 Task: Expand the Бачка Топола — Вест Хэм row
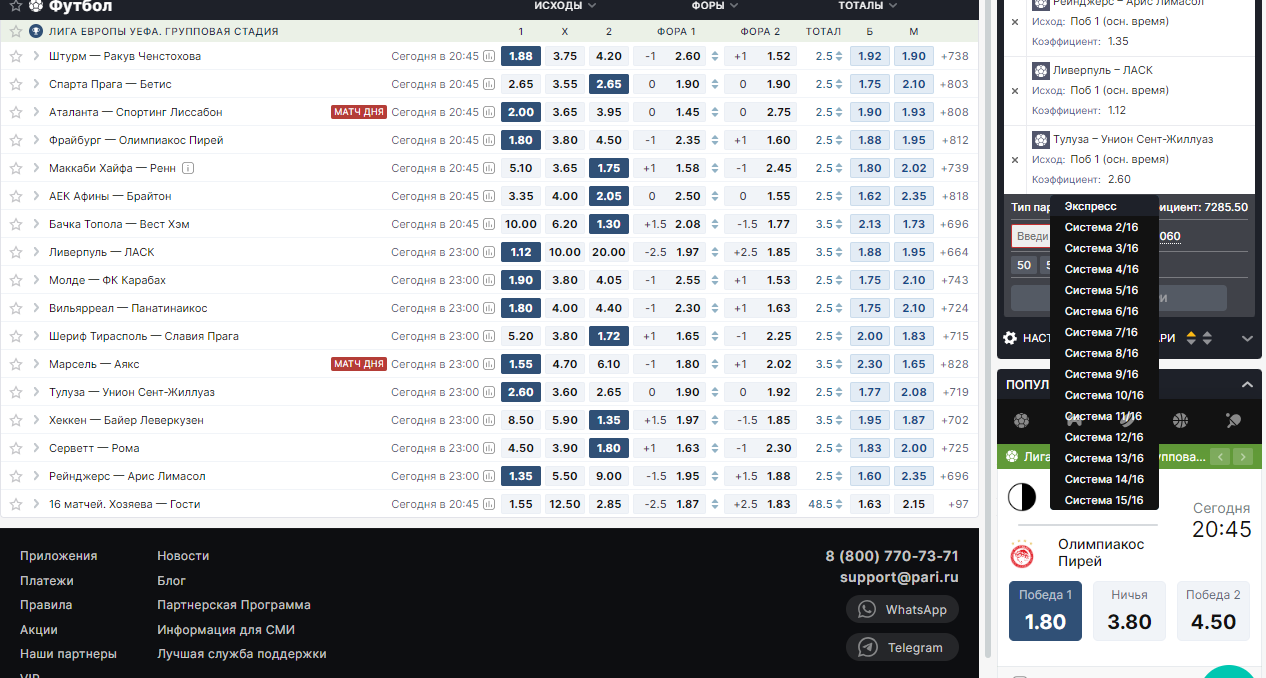pyautogui.click(x=36, y=224)
